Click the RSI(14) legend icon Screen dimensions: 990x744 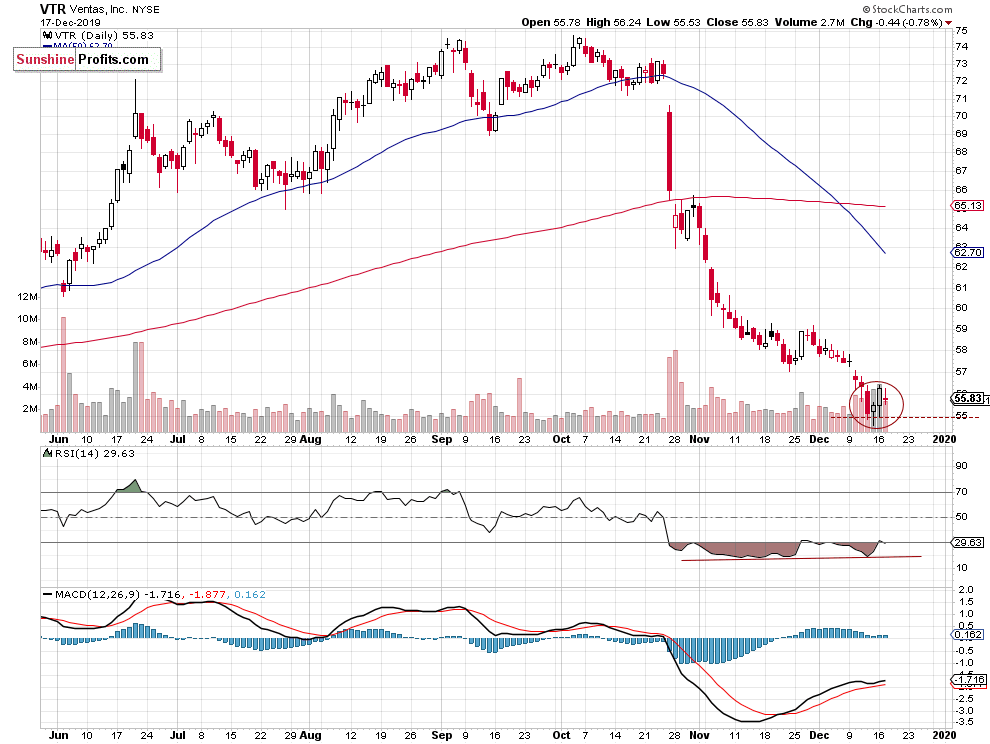coord(47,453)
